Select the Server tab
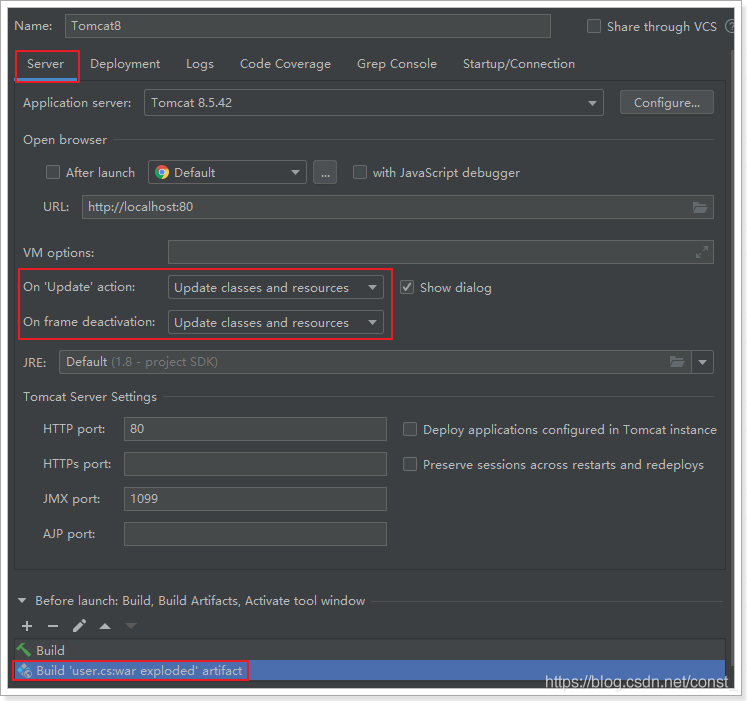 click(x=45, y=64)
